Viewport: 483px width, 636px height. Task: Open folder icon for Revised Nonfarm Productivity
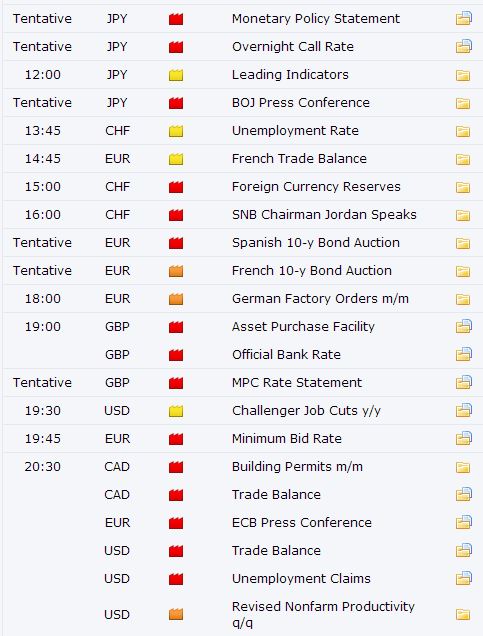coord(463,615)
